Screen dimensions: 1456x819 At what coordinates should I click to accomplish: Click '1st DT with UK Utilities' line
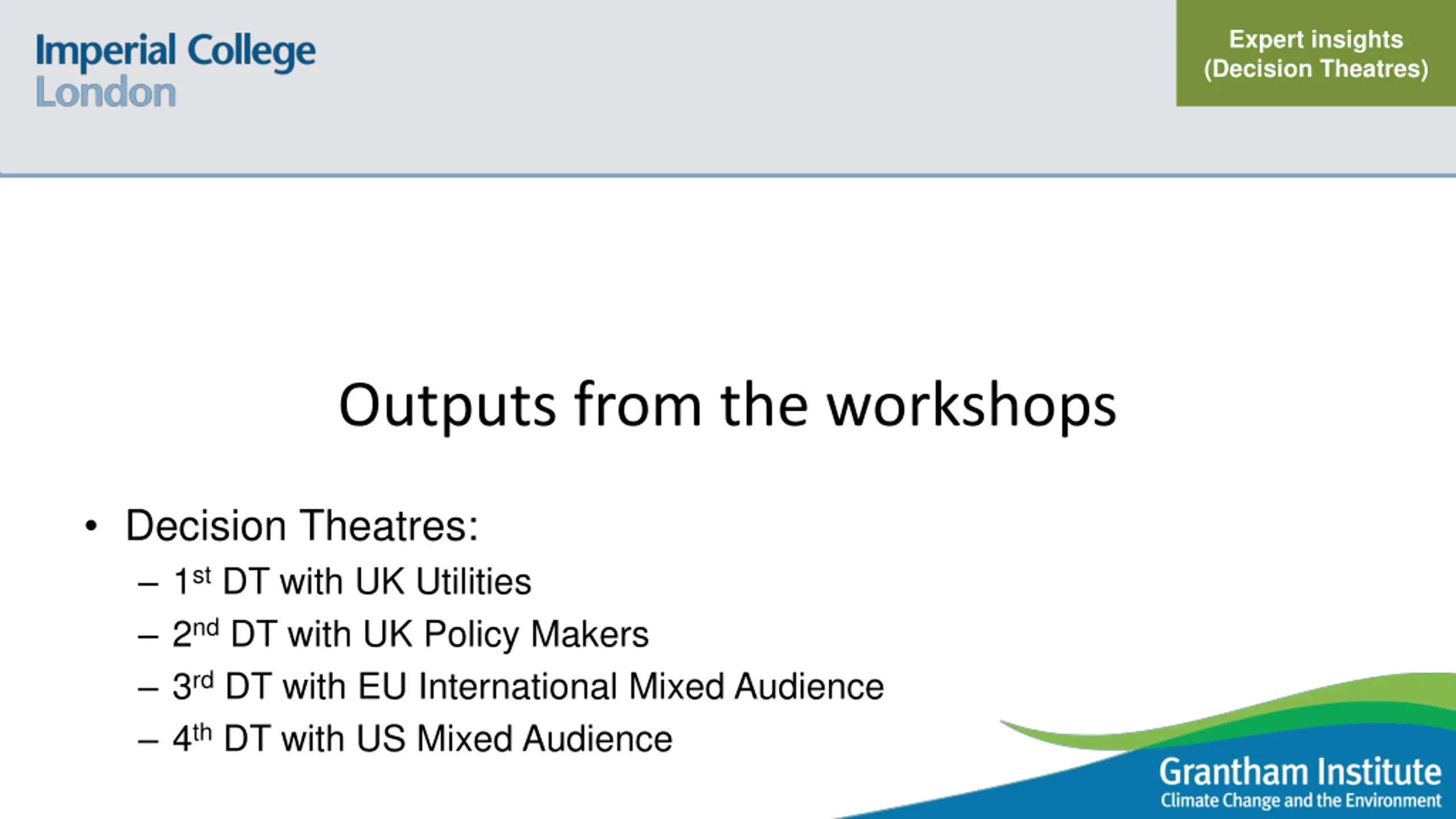tap(352, 582)
